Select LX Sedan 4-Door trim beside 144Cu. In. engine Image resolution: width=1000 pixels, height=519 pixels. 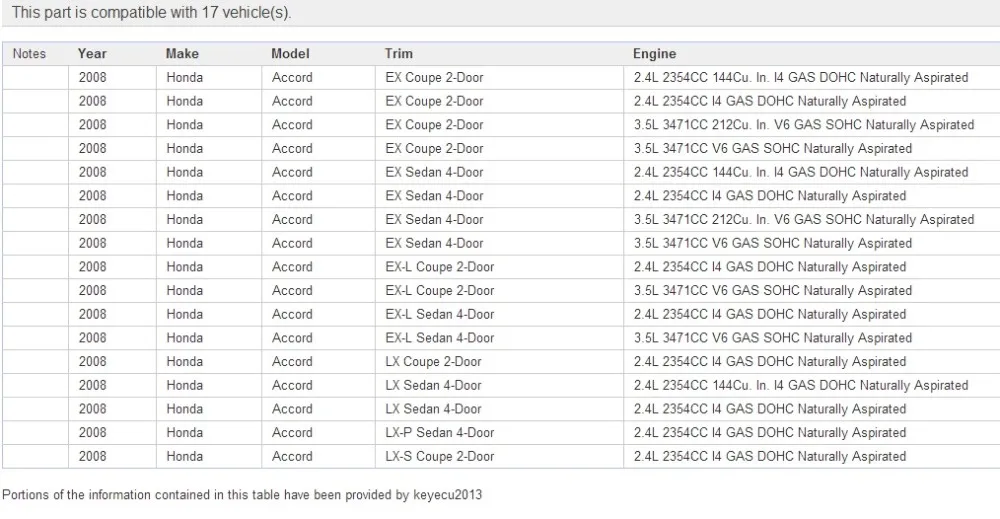[499, 385]
